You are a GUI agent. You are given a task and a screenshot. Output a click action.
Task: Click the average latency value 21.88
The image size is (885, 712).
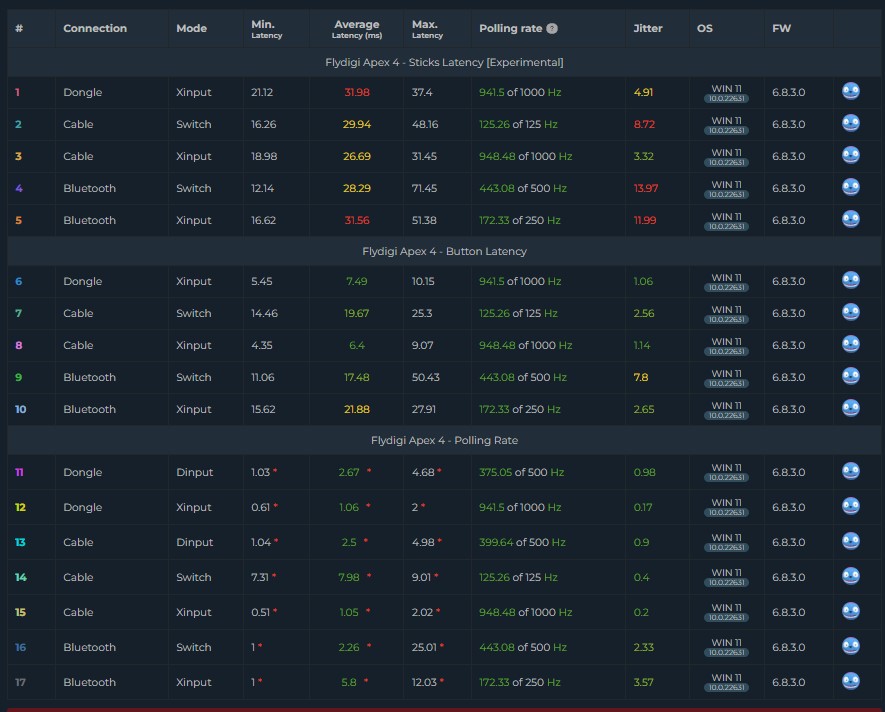[357, 409]
